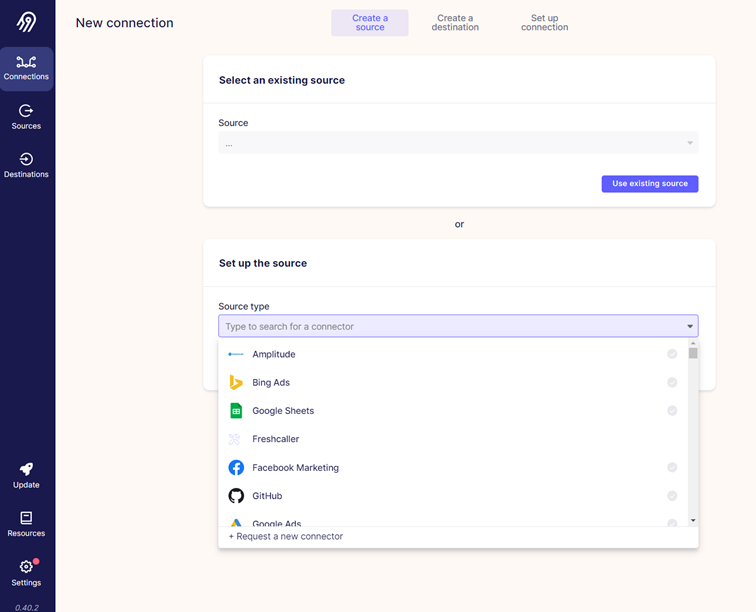Viewport: 756px width, 612px height.
Task: Go to the Sources page
Action: point(26,117)
